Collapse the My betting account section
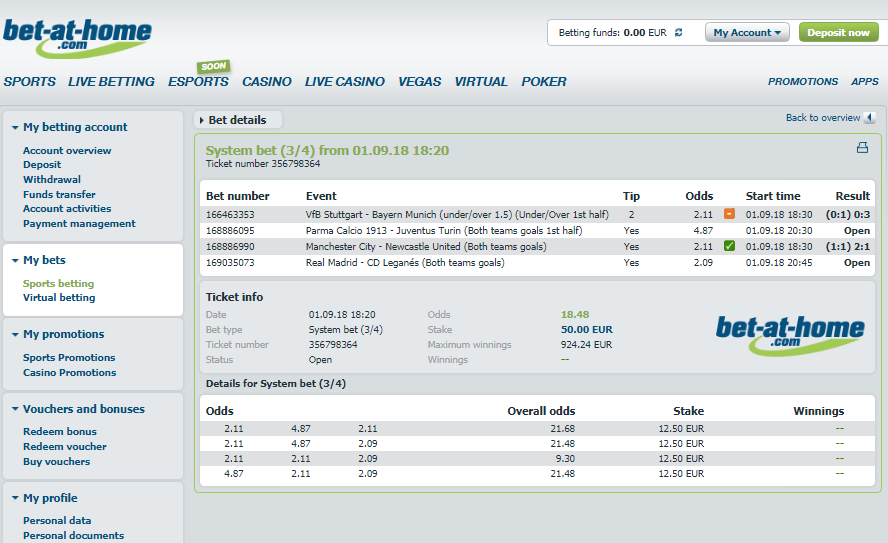This screenshot has width=888, height=543. (x=15, y=127)
